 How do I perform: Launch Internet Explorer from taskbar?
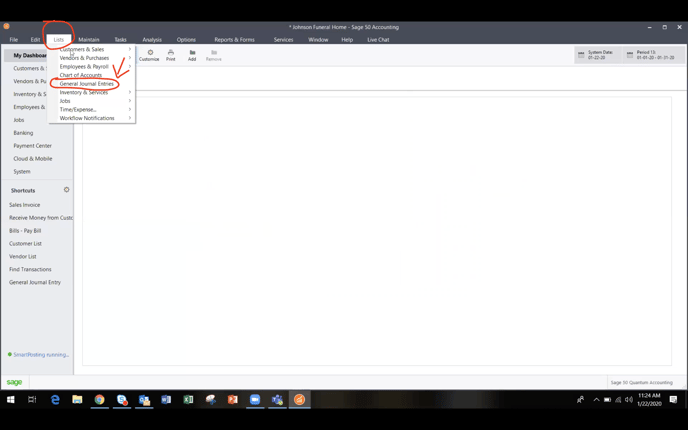55,399
